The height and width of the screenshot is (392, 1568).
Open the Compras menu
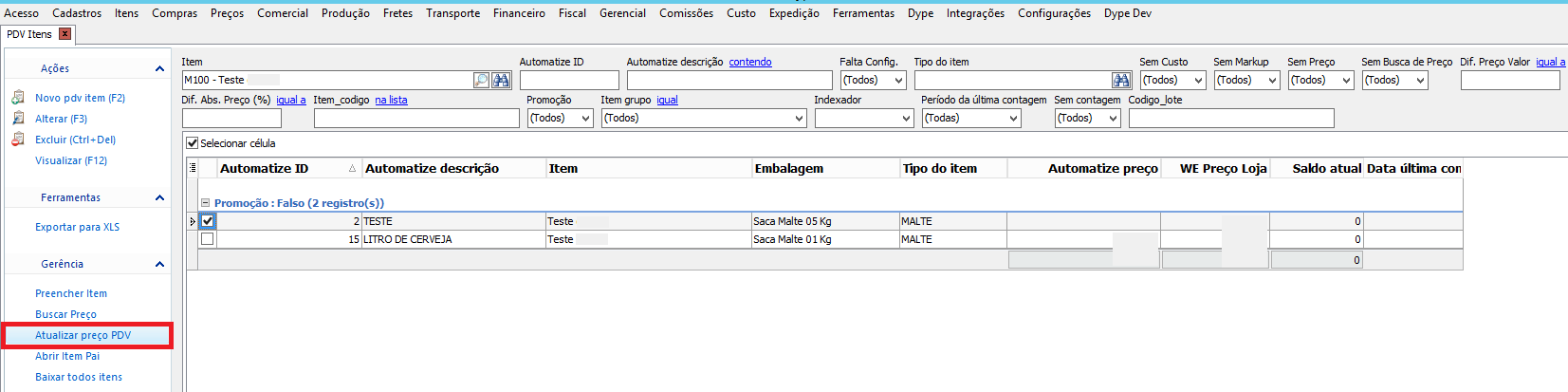pyautogui.click(x=175, y=13)
